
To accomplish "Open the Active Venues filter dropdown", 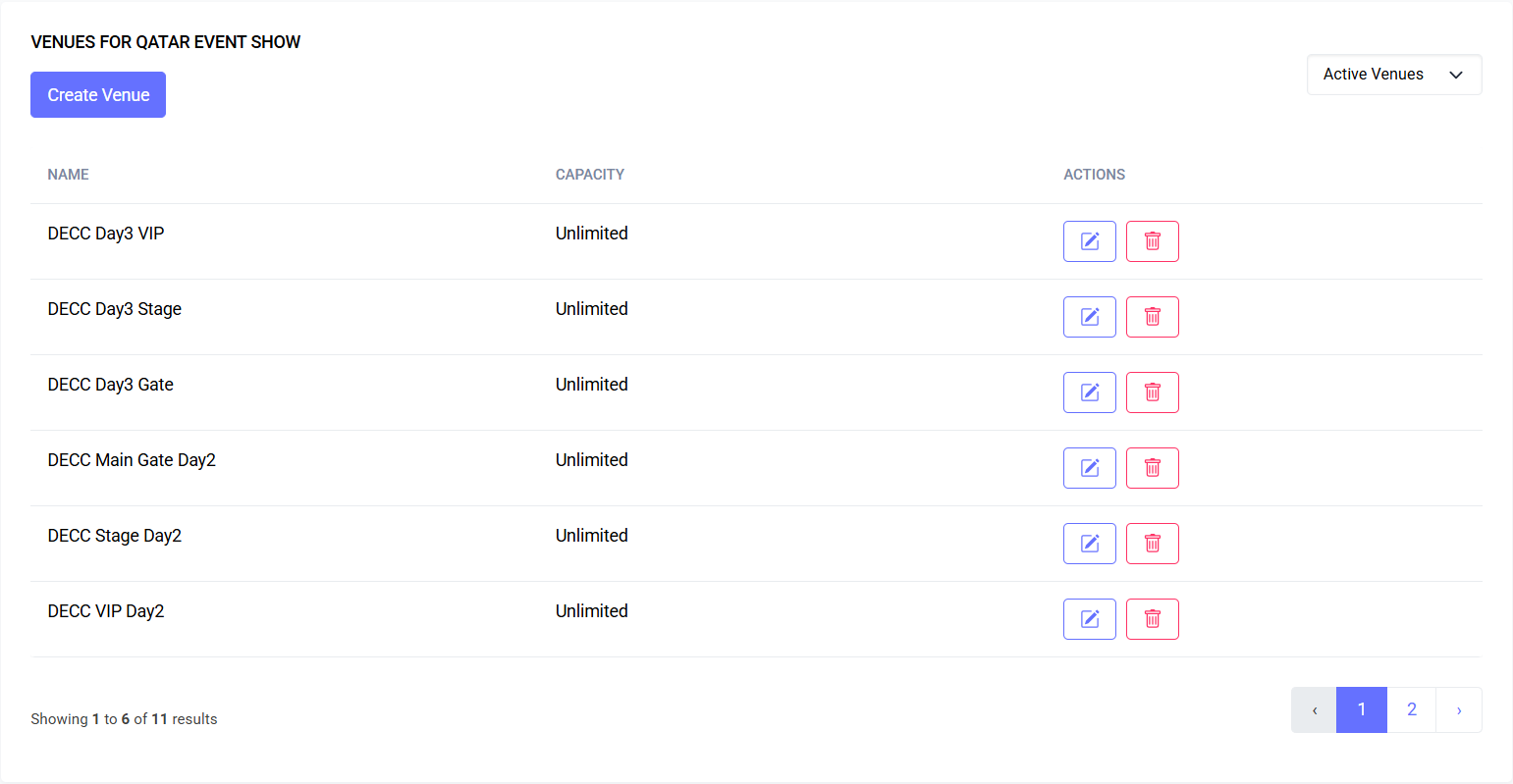I will tap(1393, 75).
